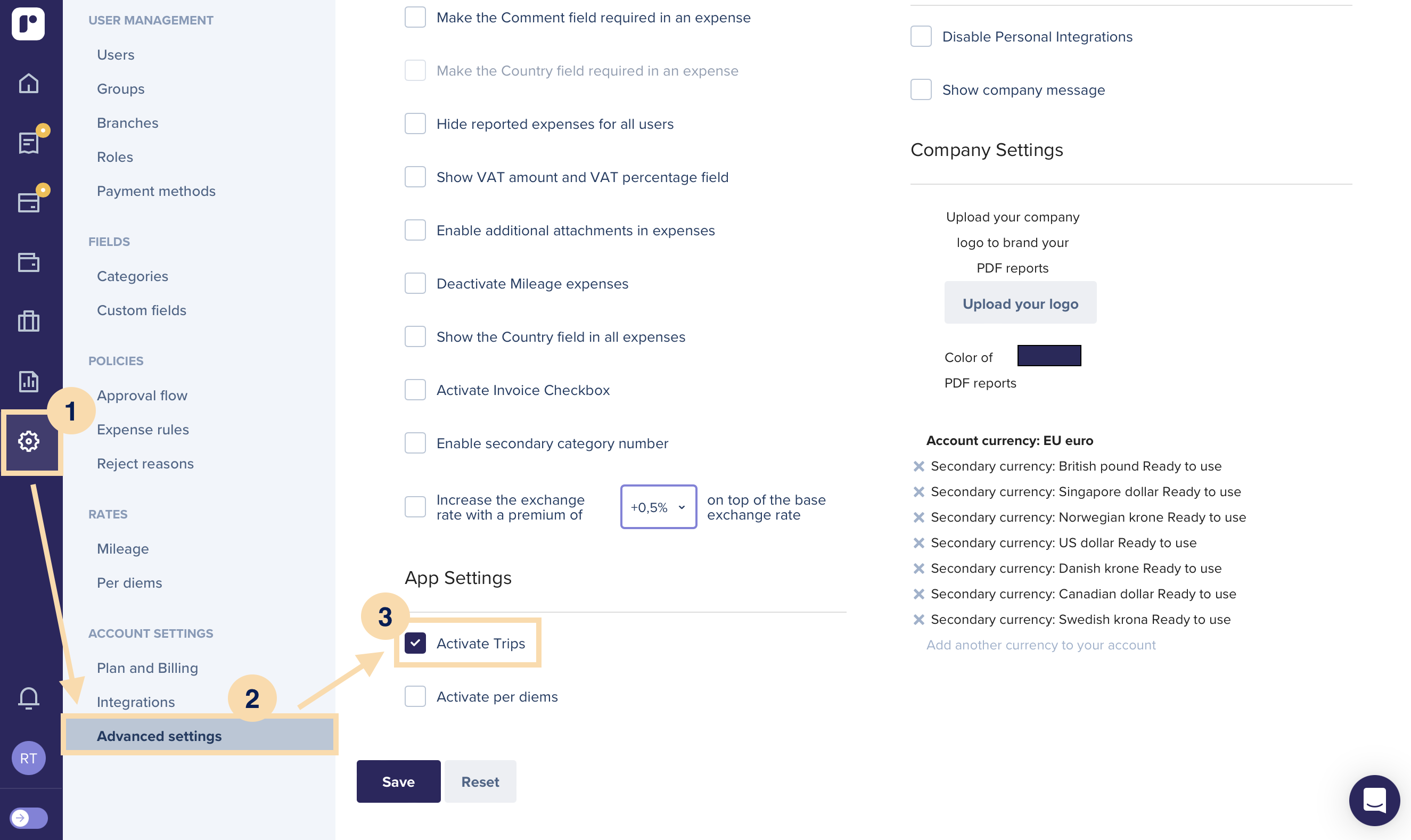
Task: Check Deactivate Mileage expenses
Action: click(415, 283)
